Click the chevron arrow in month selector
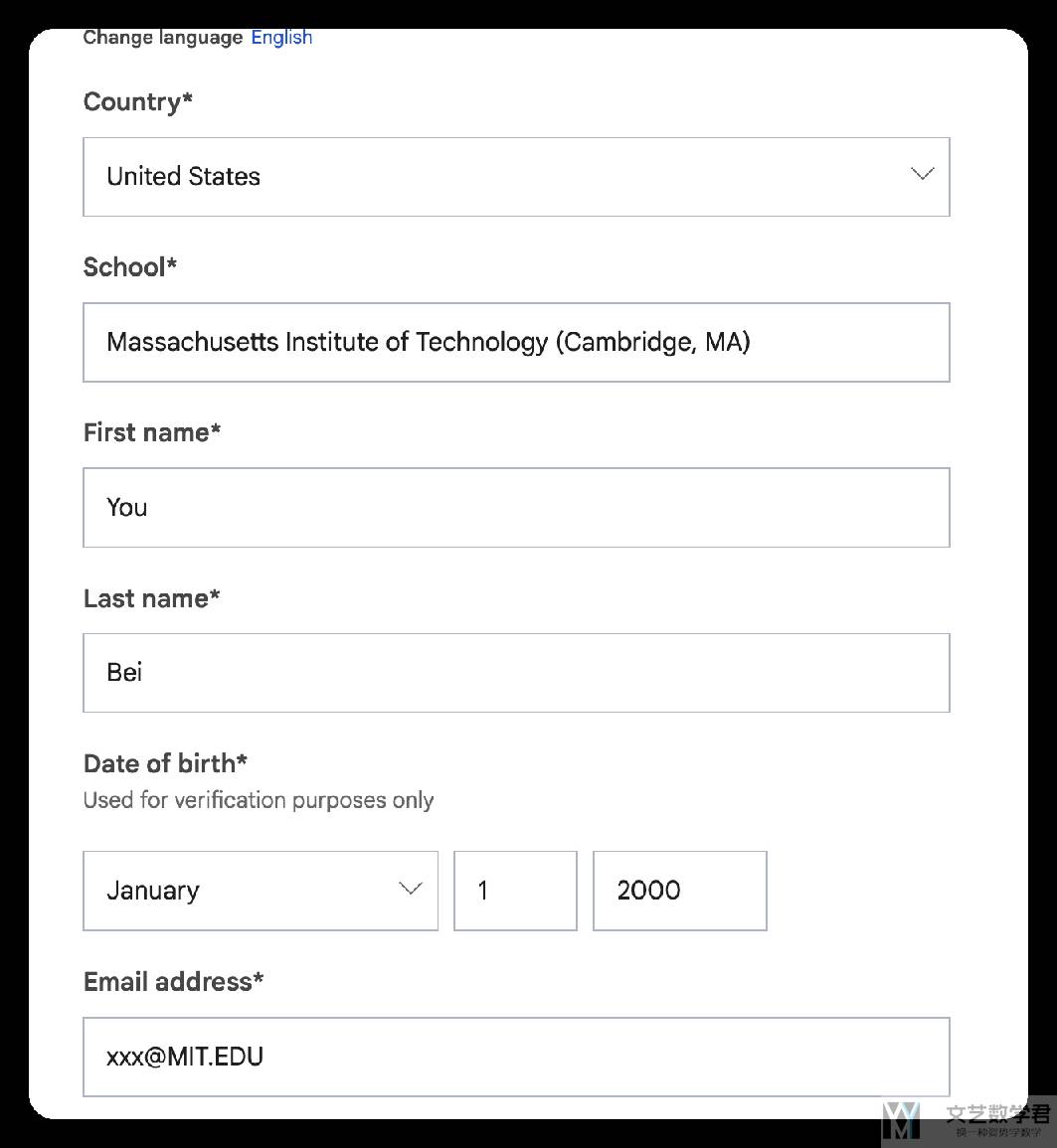Image resolution: width=1057 pixels, height=1148 pixels. click(410, 889)
